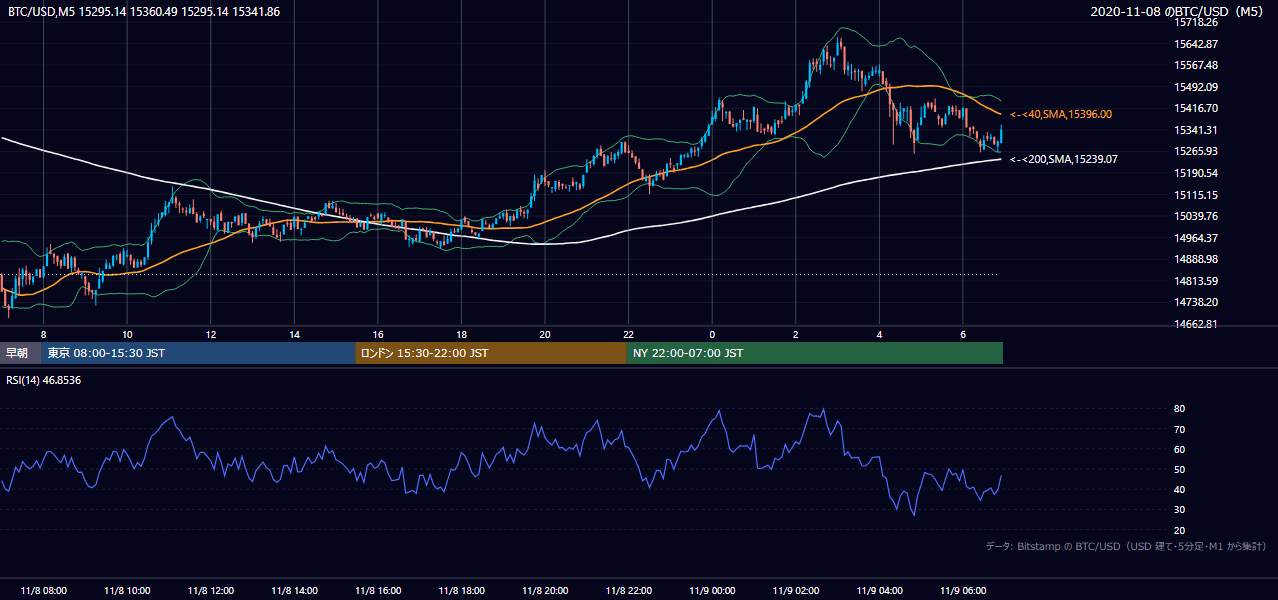Click price axis value 15039.76
The width and height of the screenshot is (1278, 600).
1196,216
